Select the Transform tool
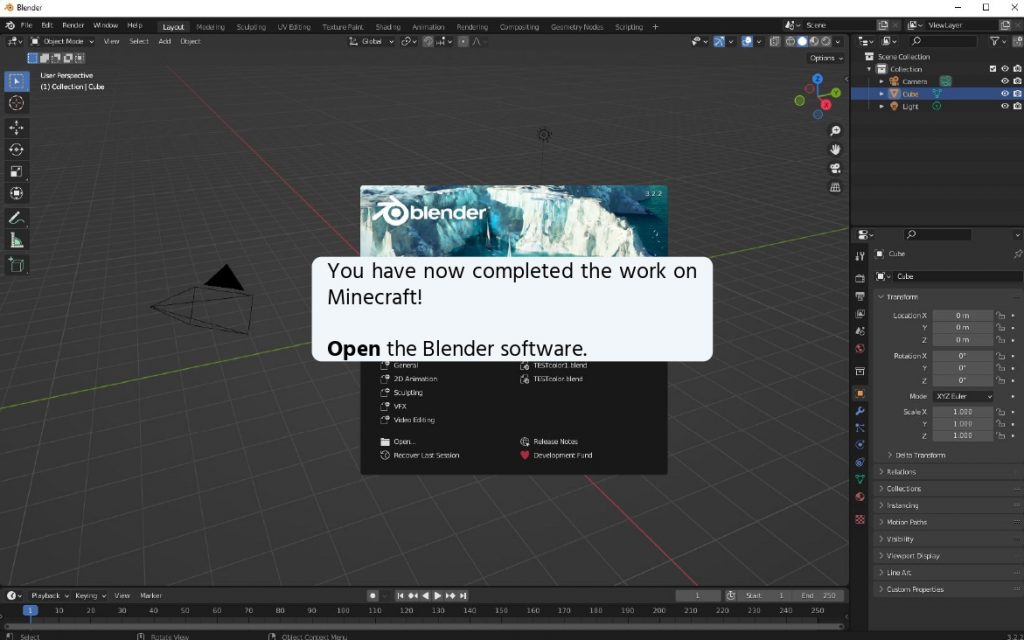1024x640 pixels. [x=16, y=193]
